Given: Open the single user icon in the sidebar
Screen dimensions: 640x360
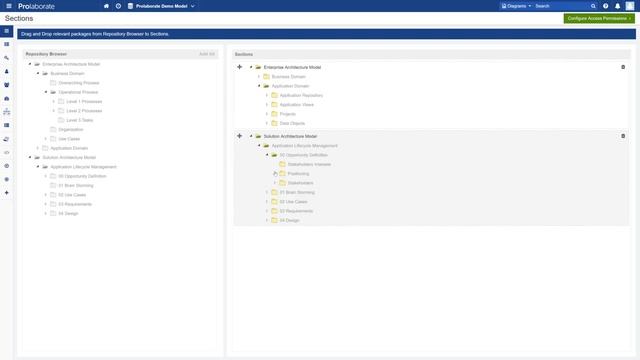Looking at the screenshot, I should point(7,71).
